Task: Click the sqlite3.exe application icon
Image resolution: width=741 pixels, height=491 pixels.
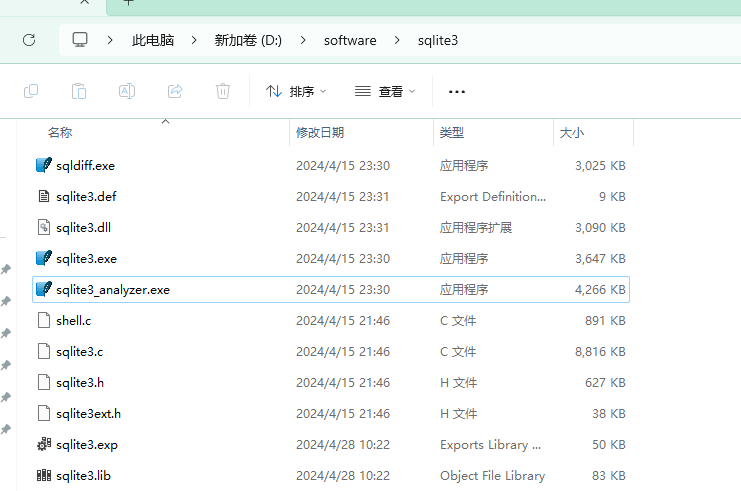Action: pyautogui.click(x=43, y=258)
